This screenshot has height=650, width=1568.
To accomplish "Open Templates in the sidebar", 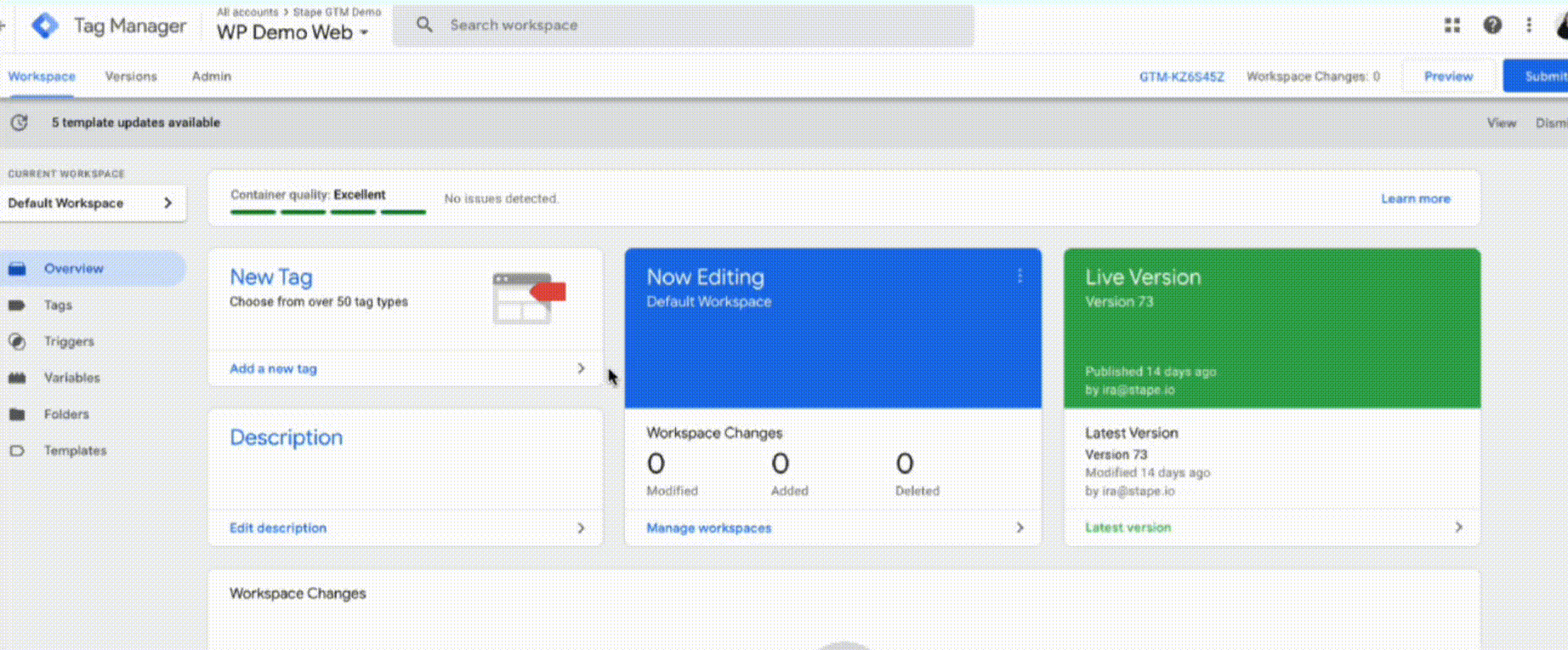I will [x=75, y=451].
